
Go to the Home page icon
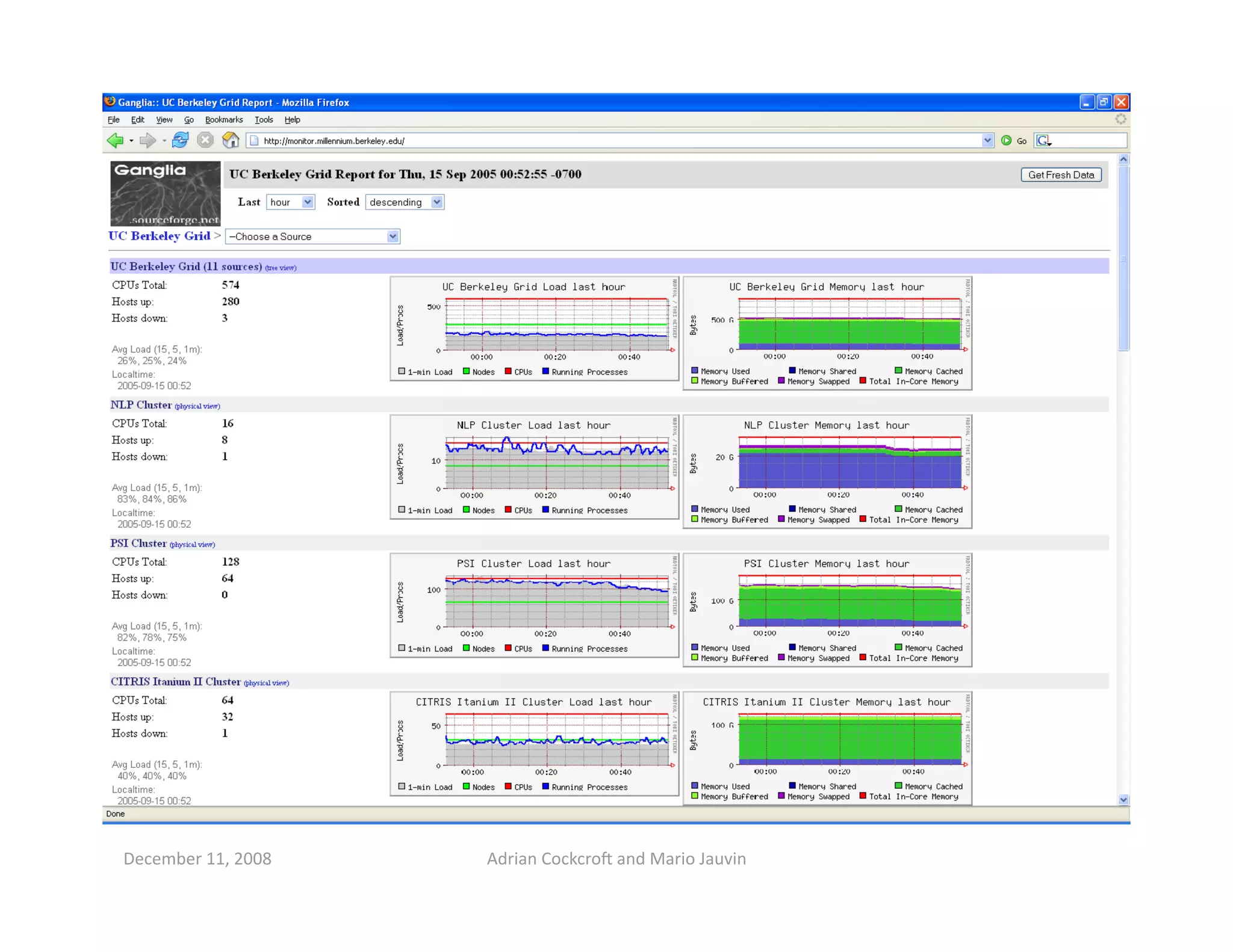[x=231, y=140]
